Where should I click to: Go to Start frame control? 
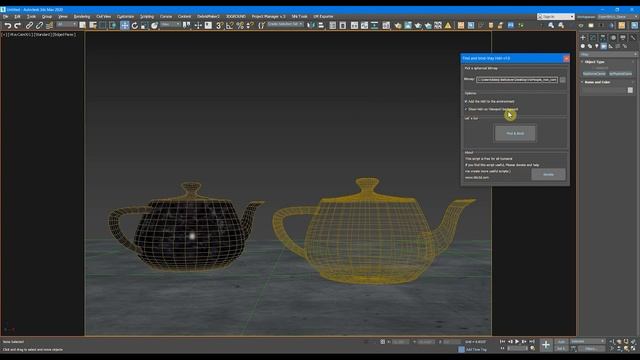502,342
